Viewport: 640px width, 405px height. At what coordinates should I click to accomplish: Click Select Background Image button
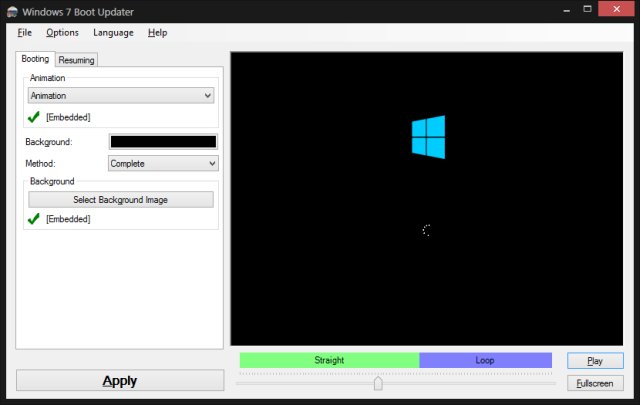click(x=121, y=200)
